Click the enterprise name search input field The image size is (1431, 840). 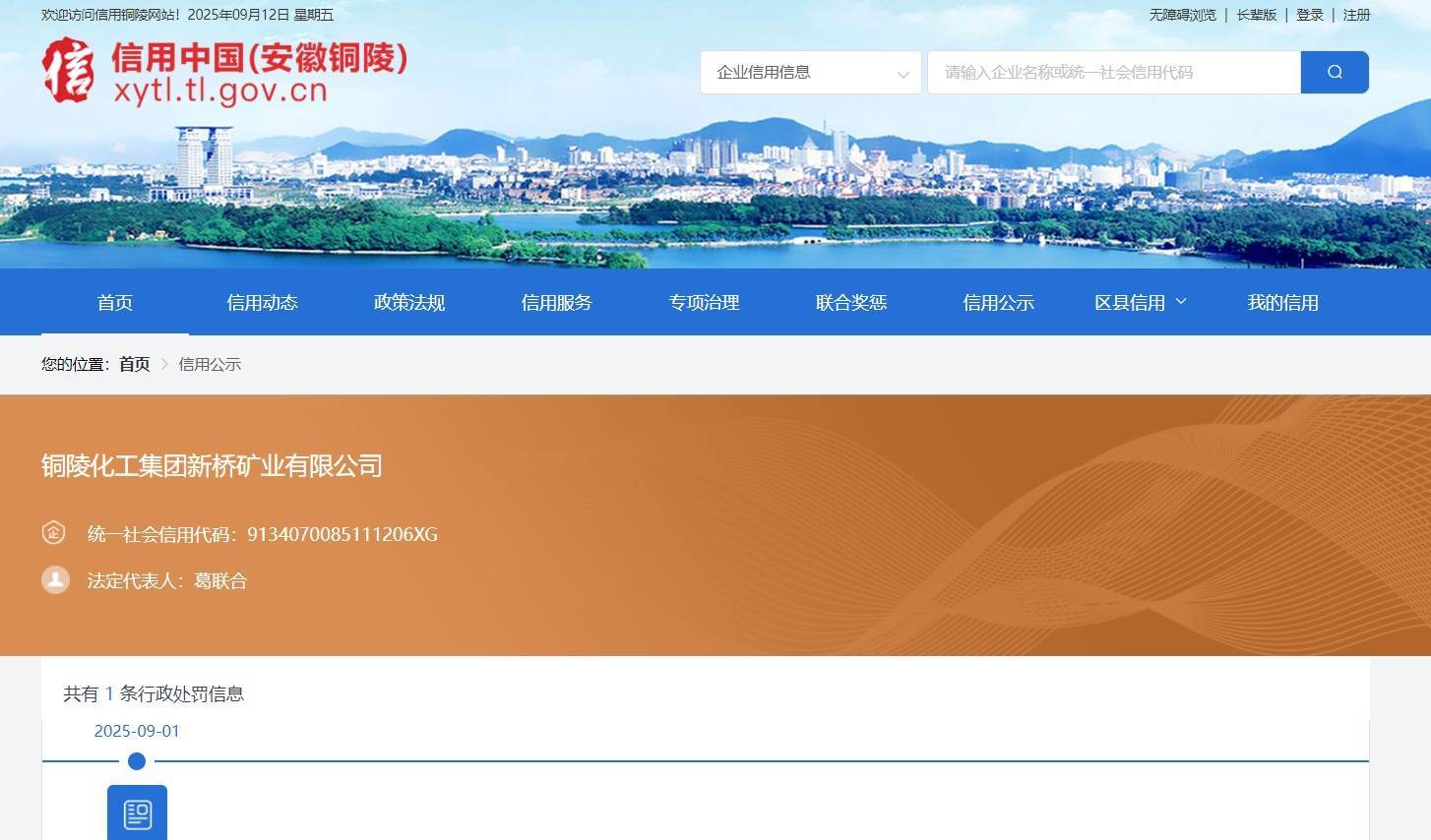1112,71
